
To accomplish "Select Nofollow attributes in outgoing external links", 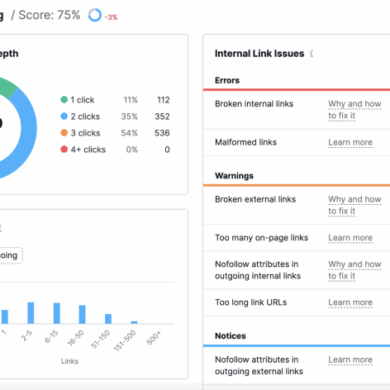I will tap(259, 365).
